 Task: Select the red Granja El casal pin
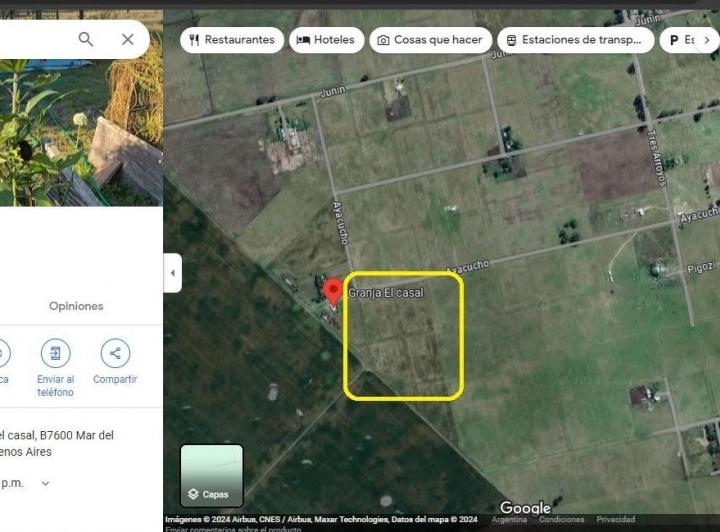click(332, 291)
